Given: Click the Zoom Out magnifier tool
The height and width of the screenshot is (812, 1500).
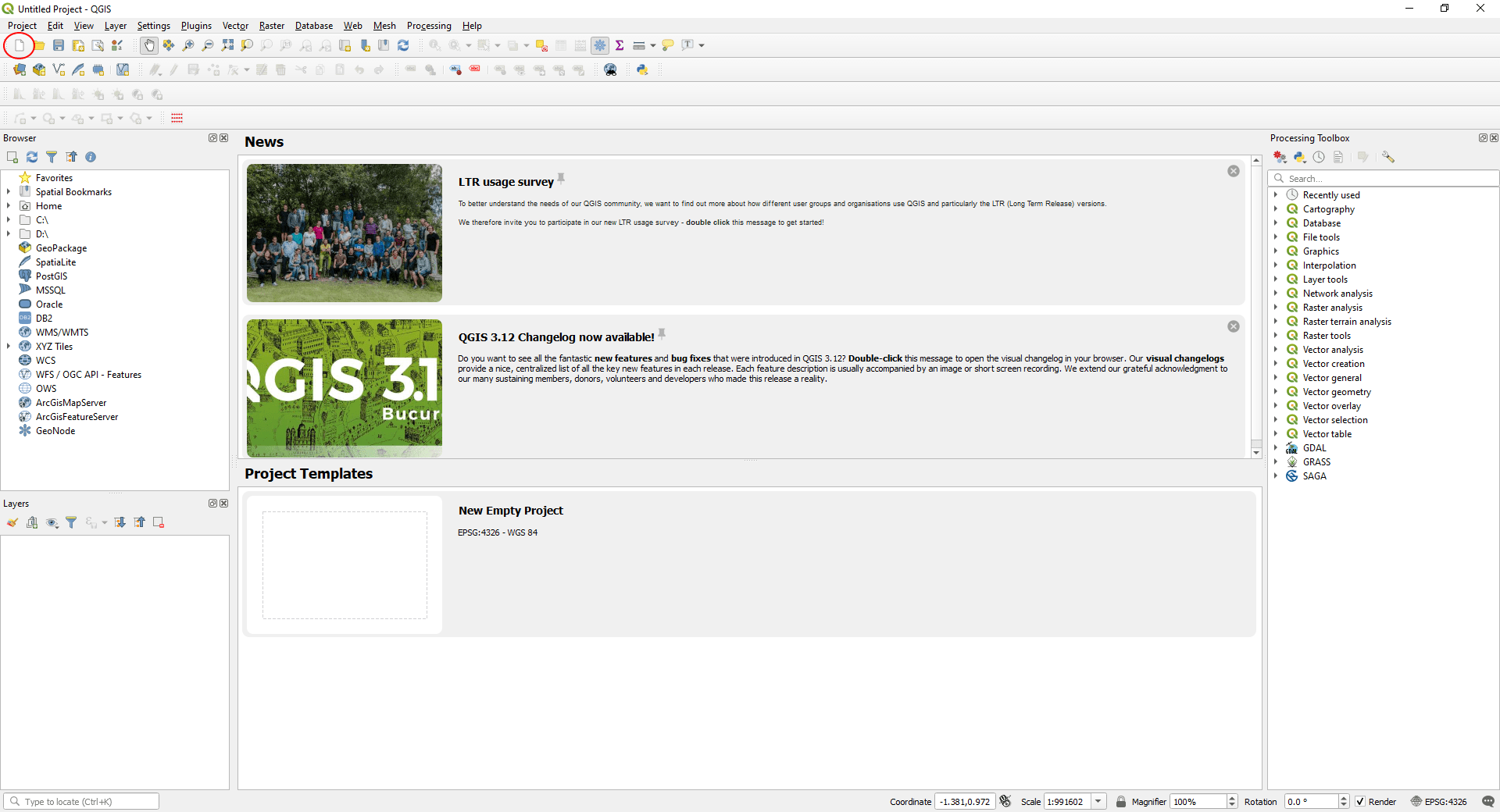Looking at the screenshot, I should 208,45.
